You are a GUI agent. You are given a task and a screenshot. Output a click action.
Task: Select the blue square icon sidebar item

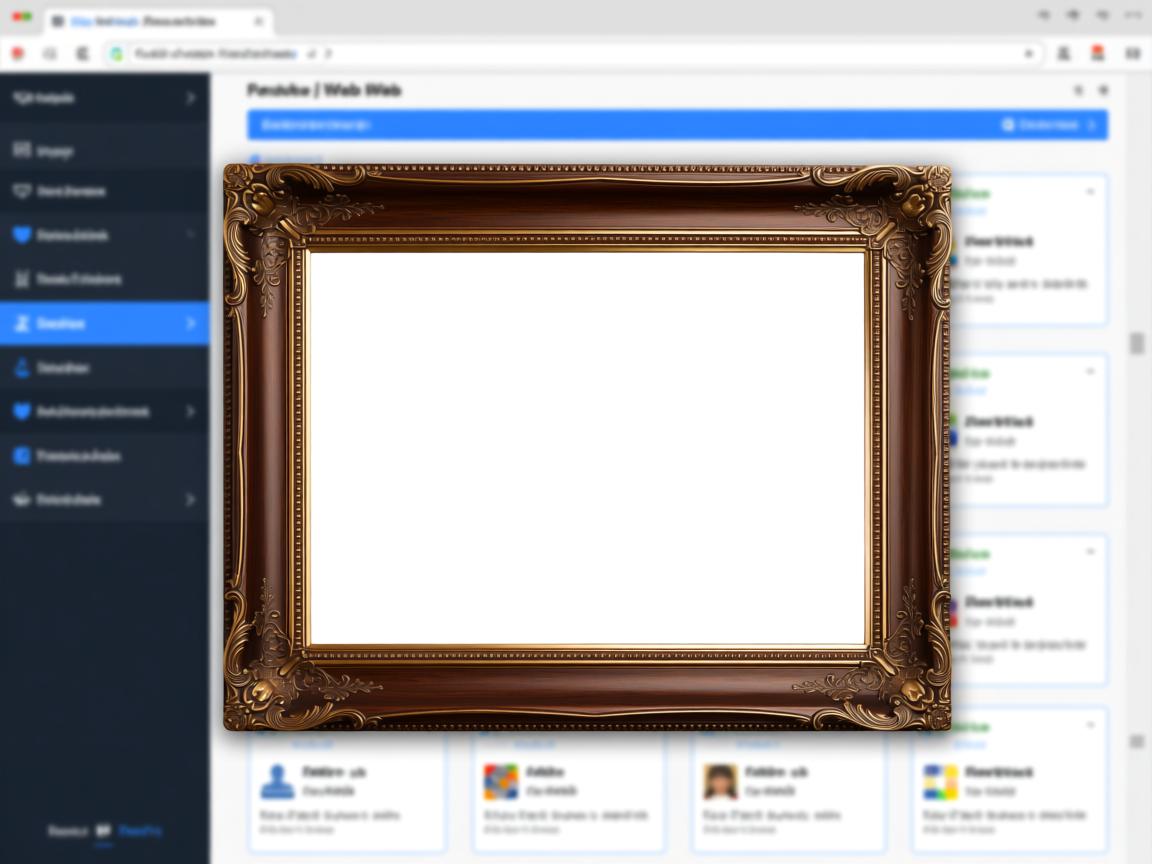[22, 455]
